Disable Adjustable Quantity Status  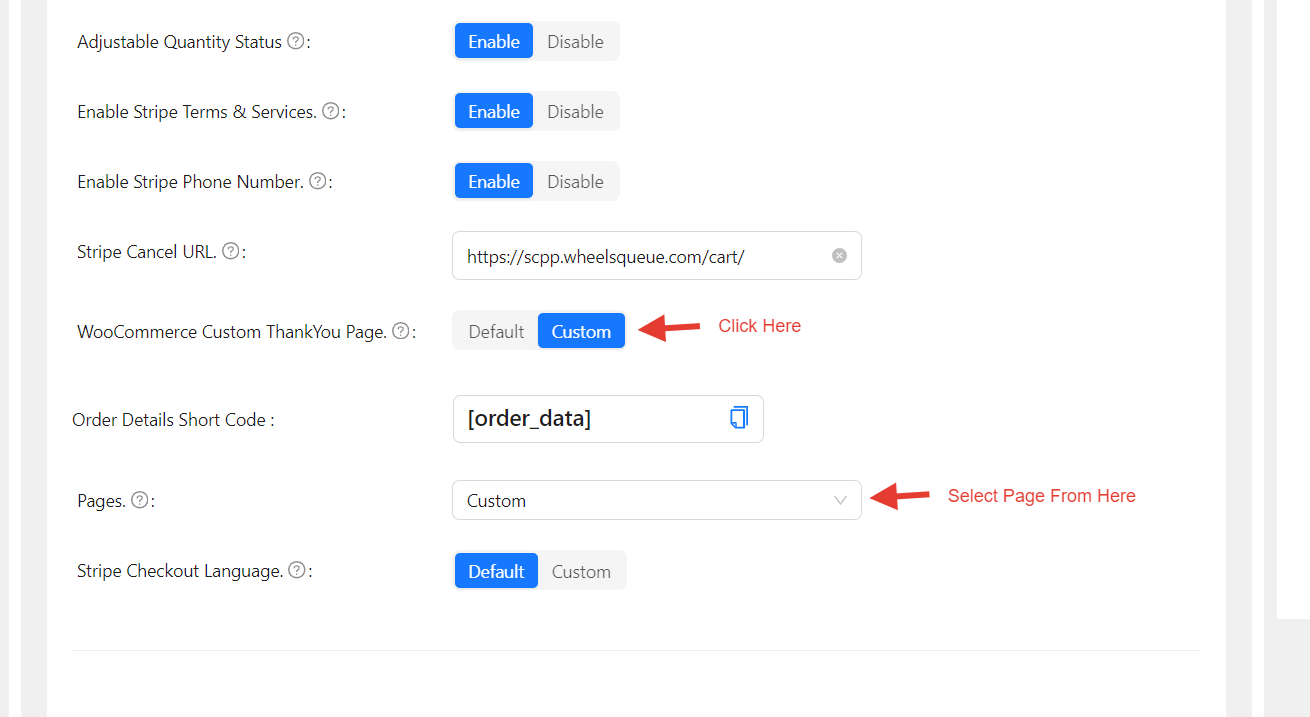(575, 42)
